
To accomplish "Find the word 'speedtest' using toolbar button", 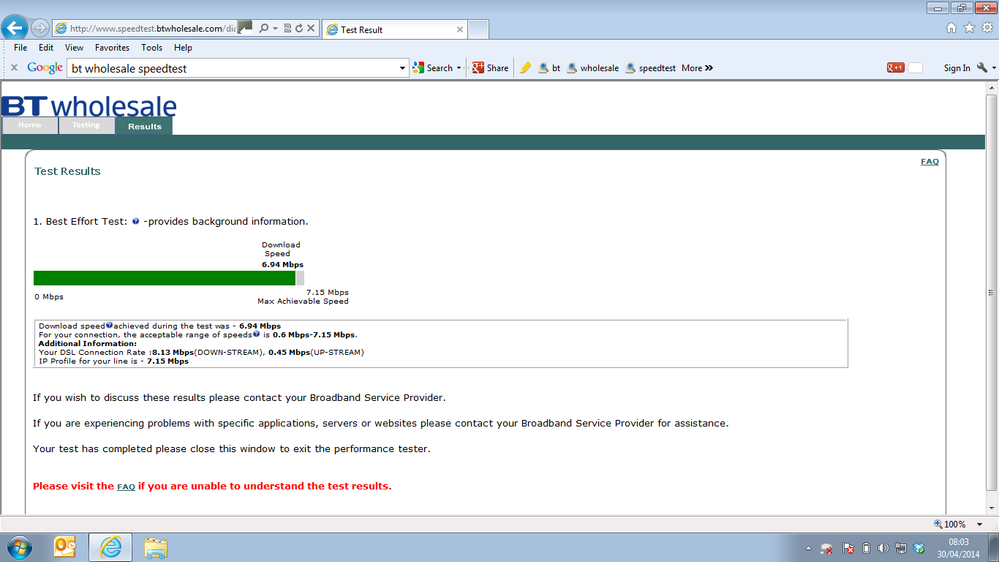I will (x=650, y=68).
